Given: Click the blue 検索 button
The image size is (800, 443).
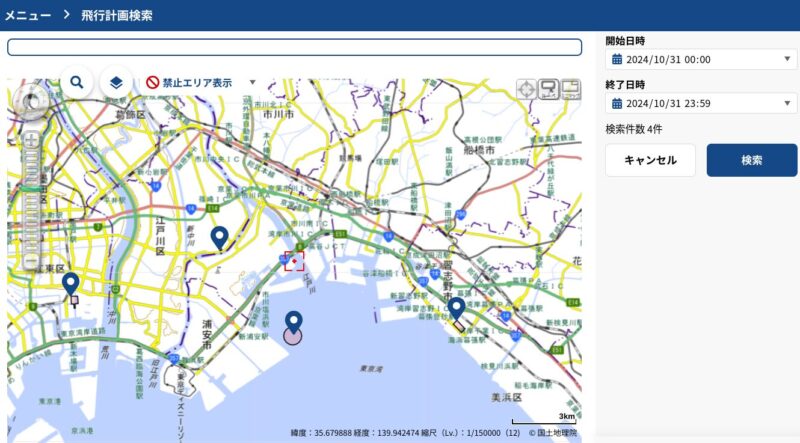Looking at the screenshot, I should [x=752, y=160].
